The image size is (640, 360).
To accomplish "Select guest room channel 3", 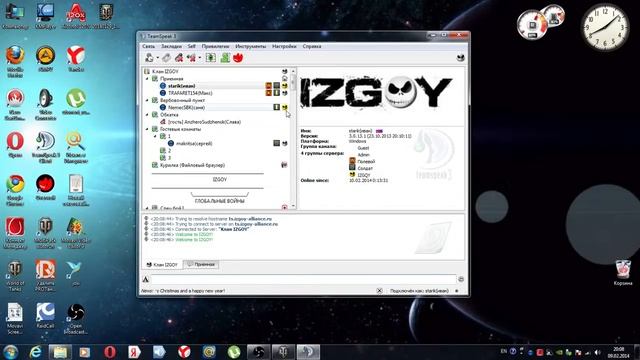I will [169, 158].
